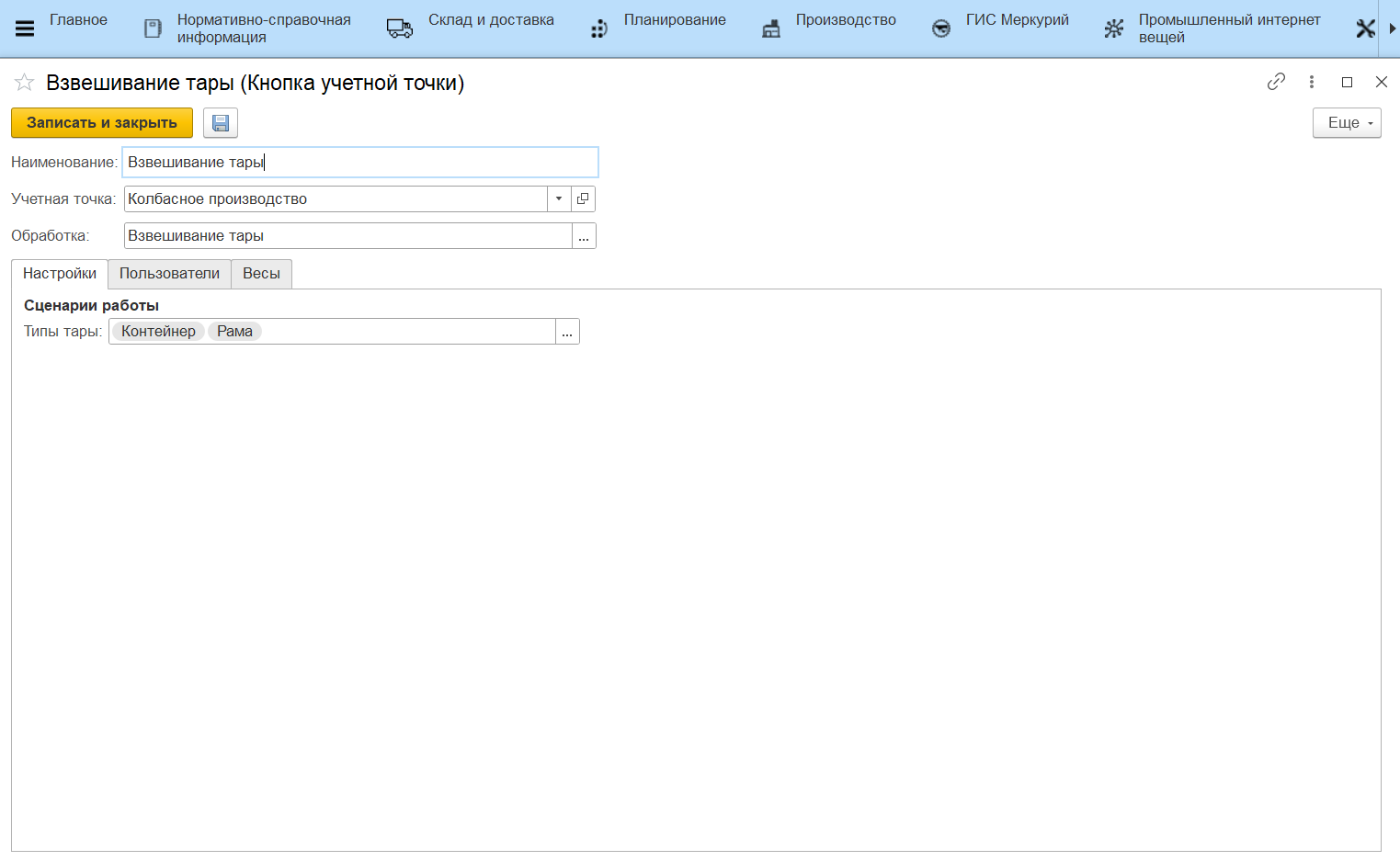Open the wrench tools section icon
This screenshot has height=861, width=1400.
1365,28
